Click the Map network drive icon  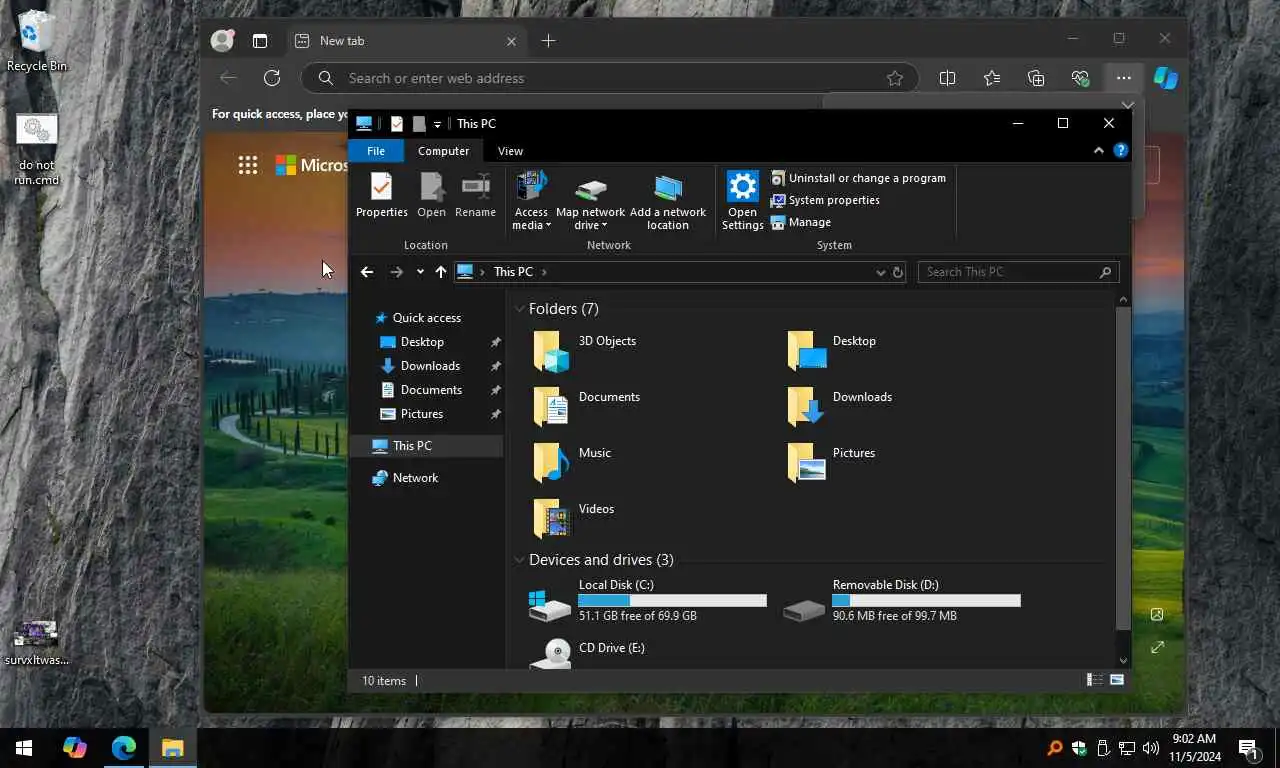(590, 188)
